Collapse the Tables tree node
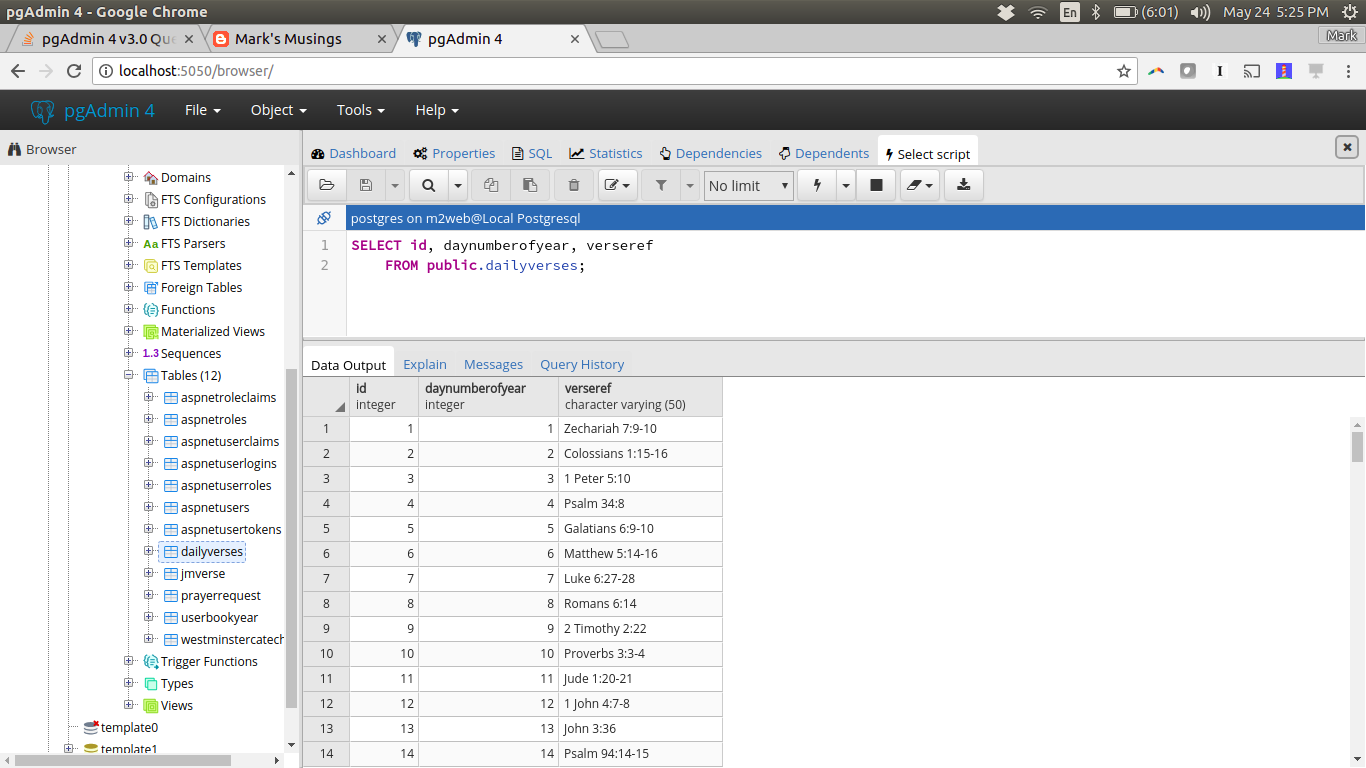1366x768 pixels. pos(129,375)
